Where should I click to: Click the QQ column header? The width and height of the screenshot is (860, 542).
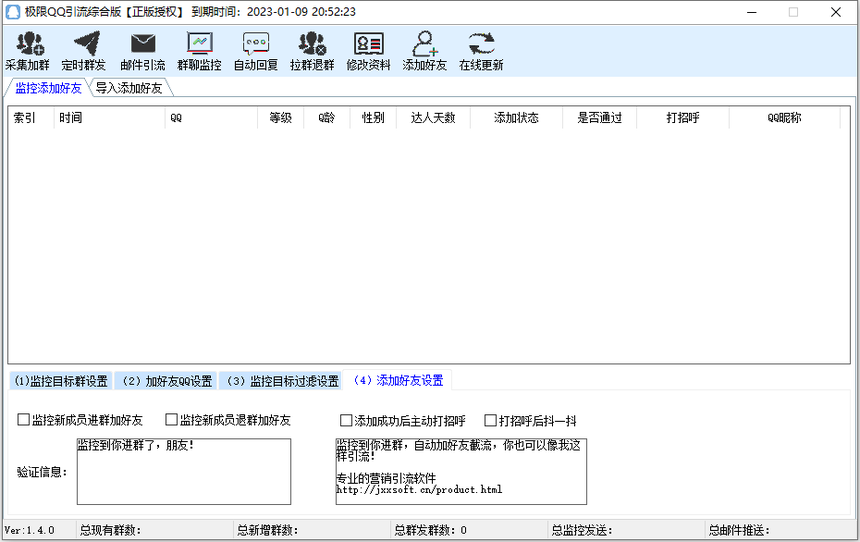coord(211,117)
